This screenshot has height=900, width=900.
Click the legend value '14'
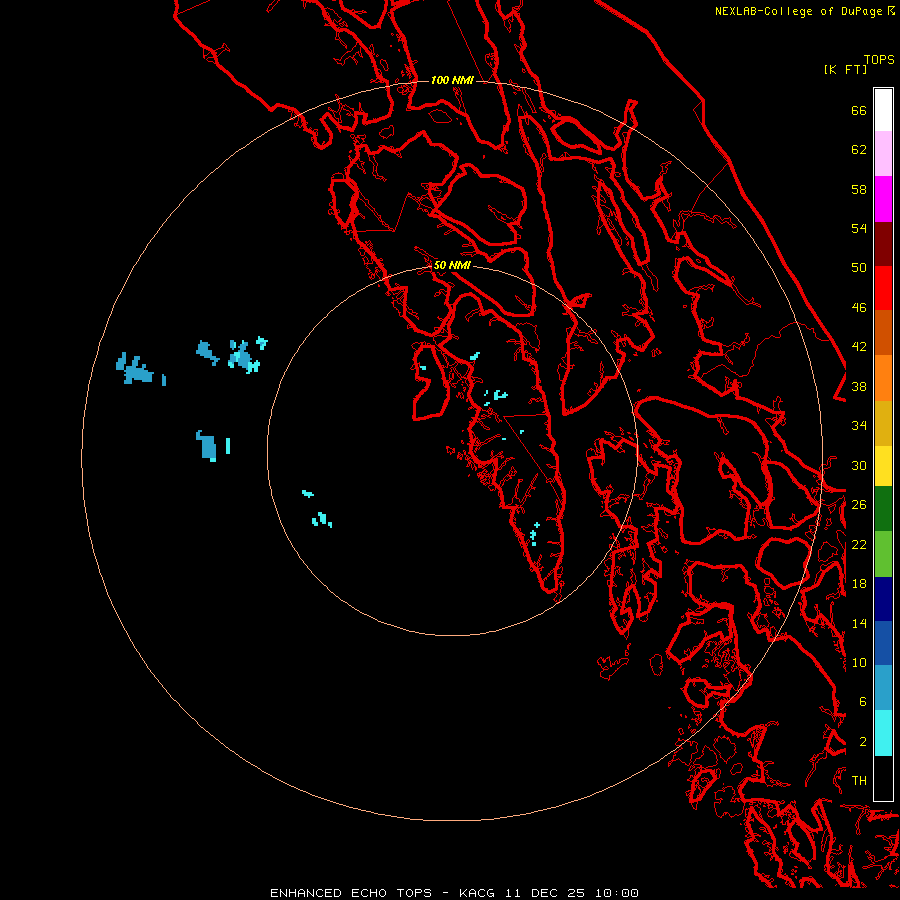(x=859, y=623)
